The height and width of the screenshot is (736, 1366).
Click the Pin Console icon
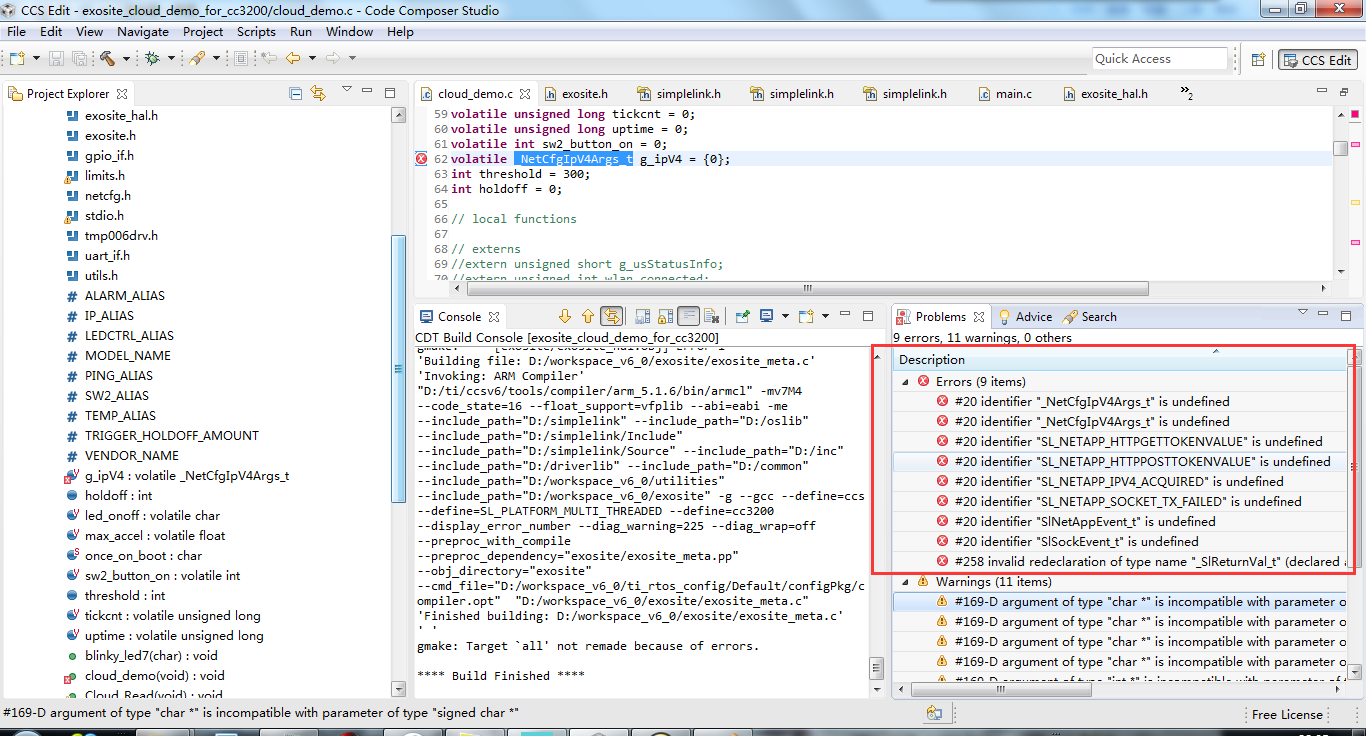tap(742, 317)
